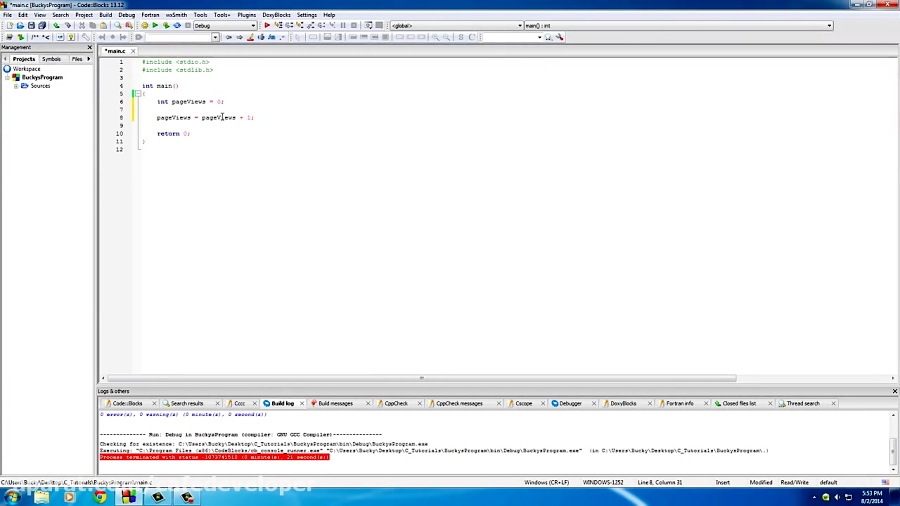Close the Management panel
Screen dimensions: 900x506
[x=90, y=47]
